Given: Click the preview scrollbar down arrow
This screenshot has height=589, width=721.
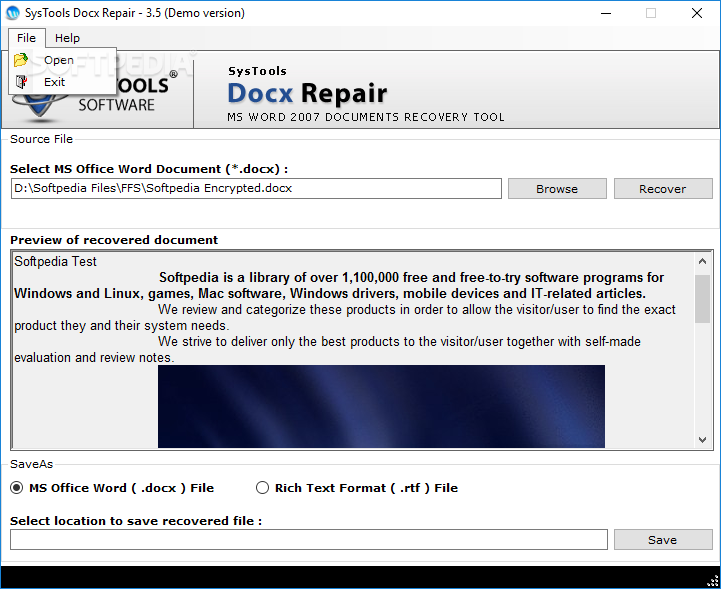Looking at the screenshot, I should coord(702,440).
